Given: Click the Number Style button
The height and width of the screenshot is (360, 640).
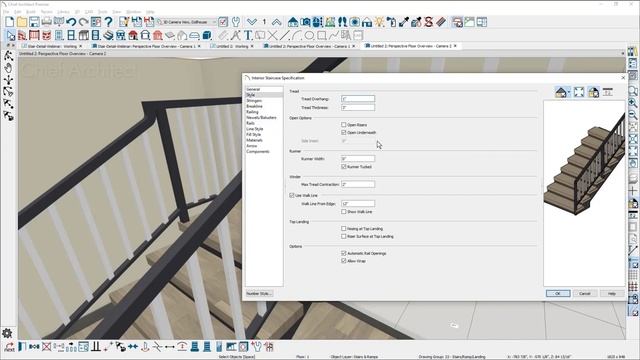Looking at the screenshot, I should pos(259,293).
